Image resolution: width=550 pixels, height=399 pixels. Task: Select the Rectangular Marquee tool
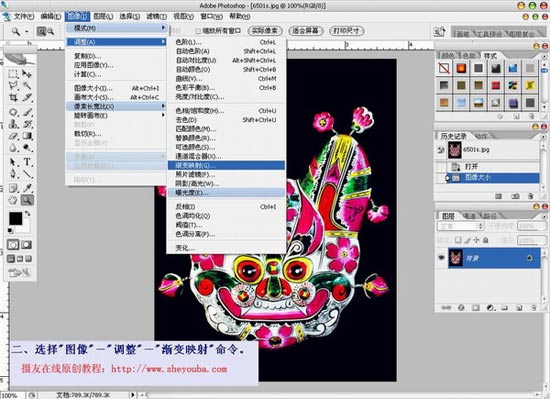(x=13, y=74)
